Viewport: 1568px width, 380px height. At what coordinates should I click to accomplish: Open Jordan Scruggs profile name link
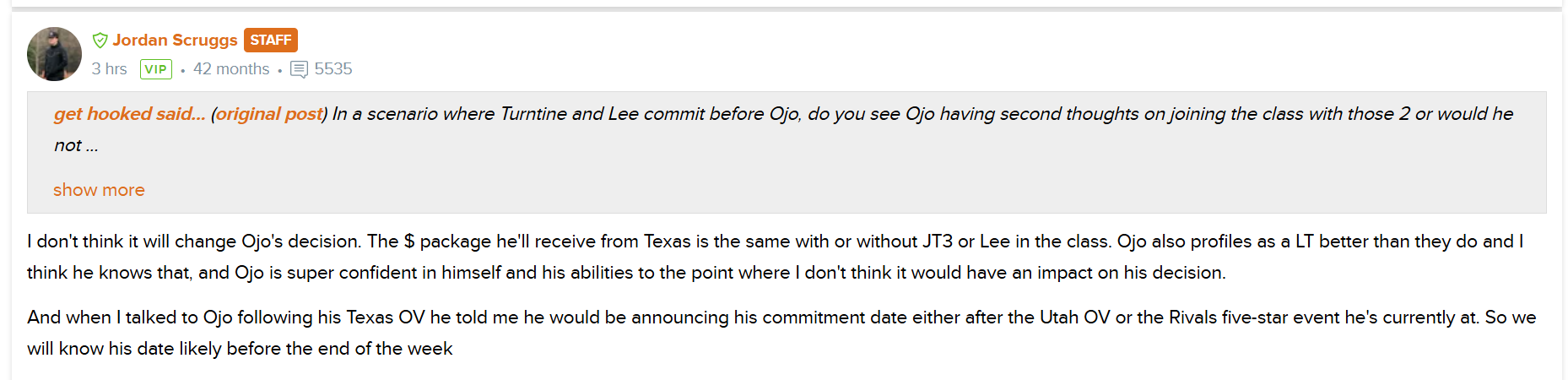[175, 40]
